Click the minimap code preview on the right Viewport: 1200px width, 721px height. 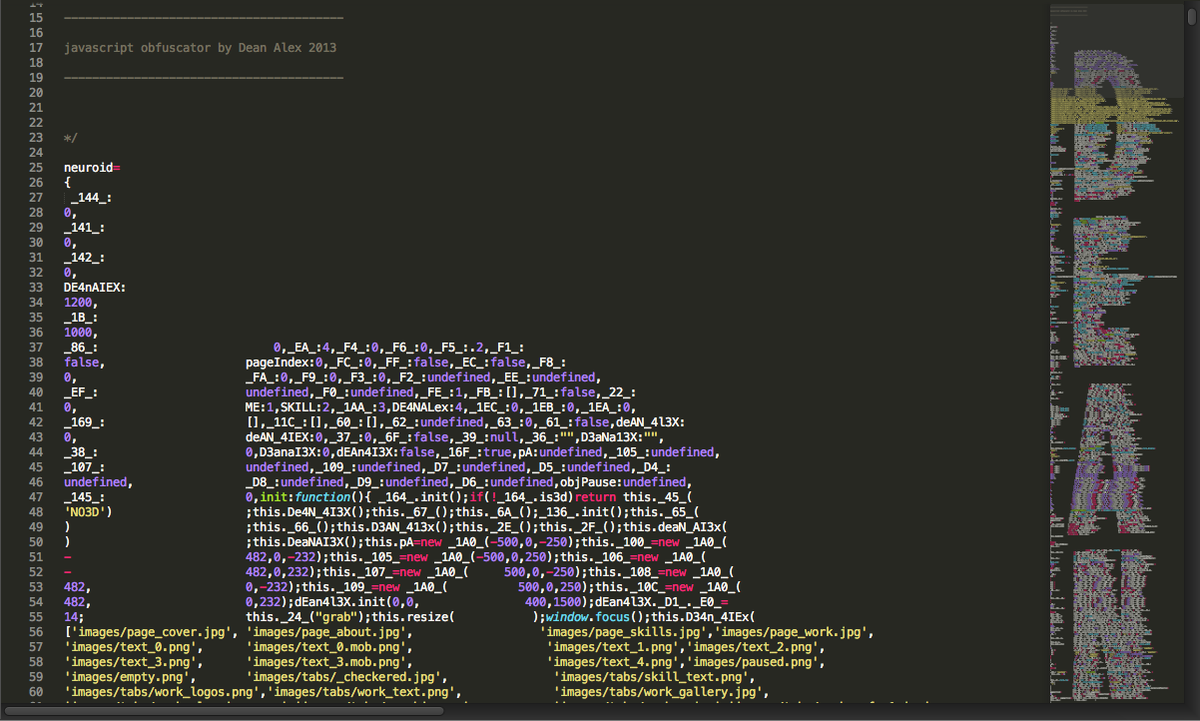pos(1118,352)
